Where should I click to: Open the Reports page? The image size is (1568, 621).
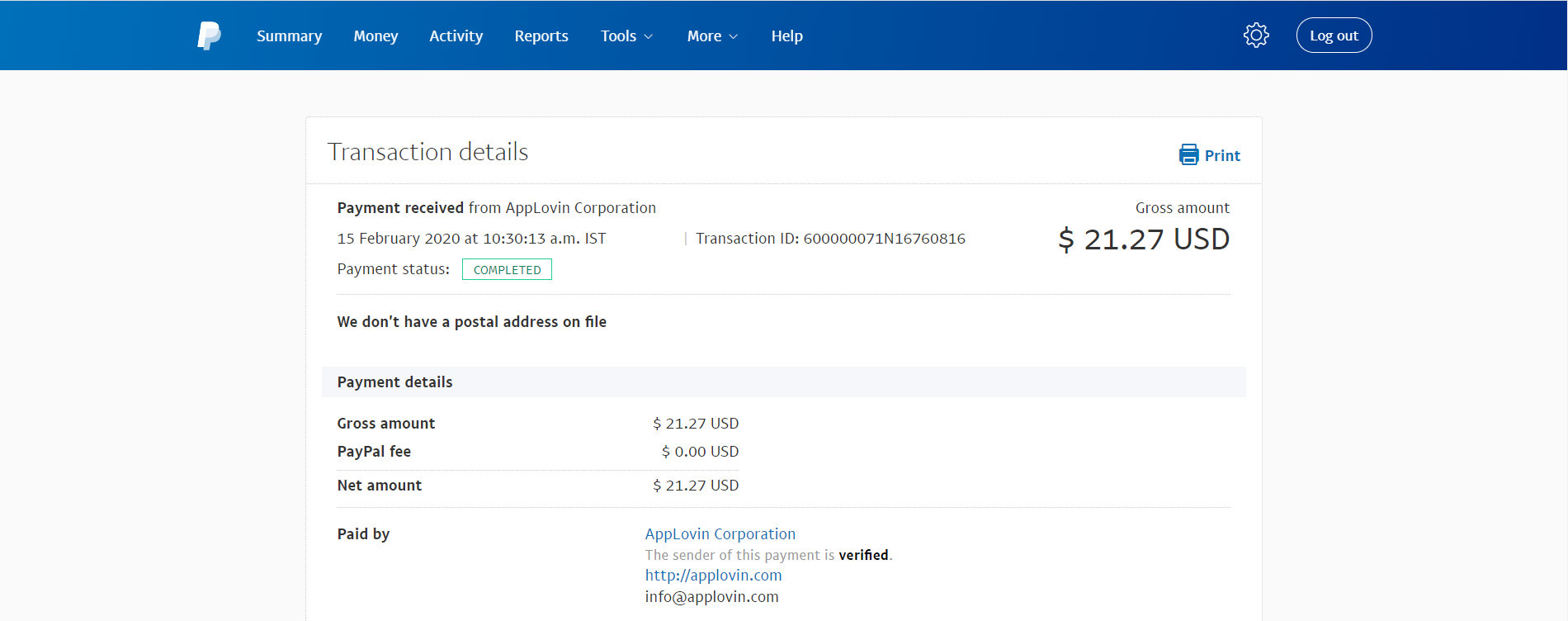tap(541, 36)
